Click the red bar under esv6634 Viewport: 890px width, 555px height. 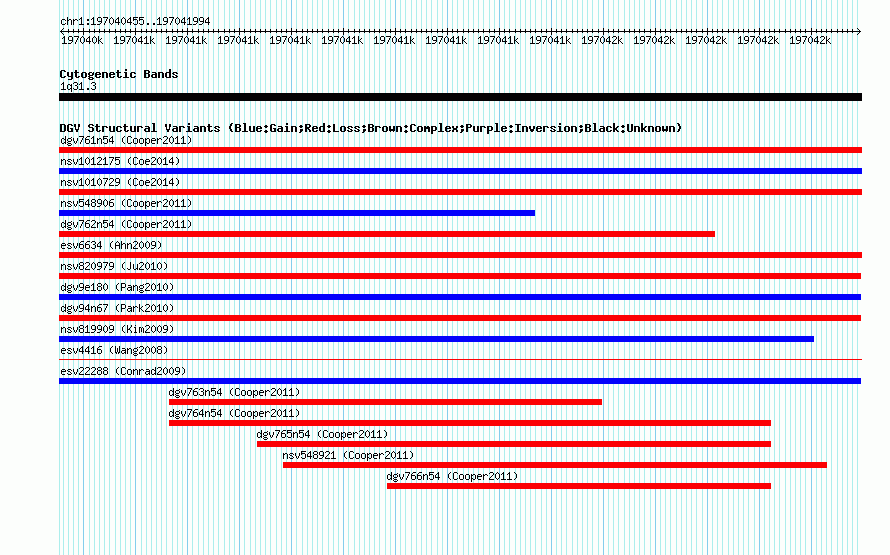click(x=460, y=255)
